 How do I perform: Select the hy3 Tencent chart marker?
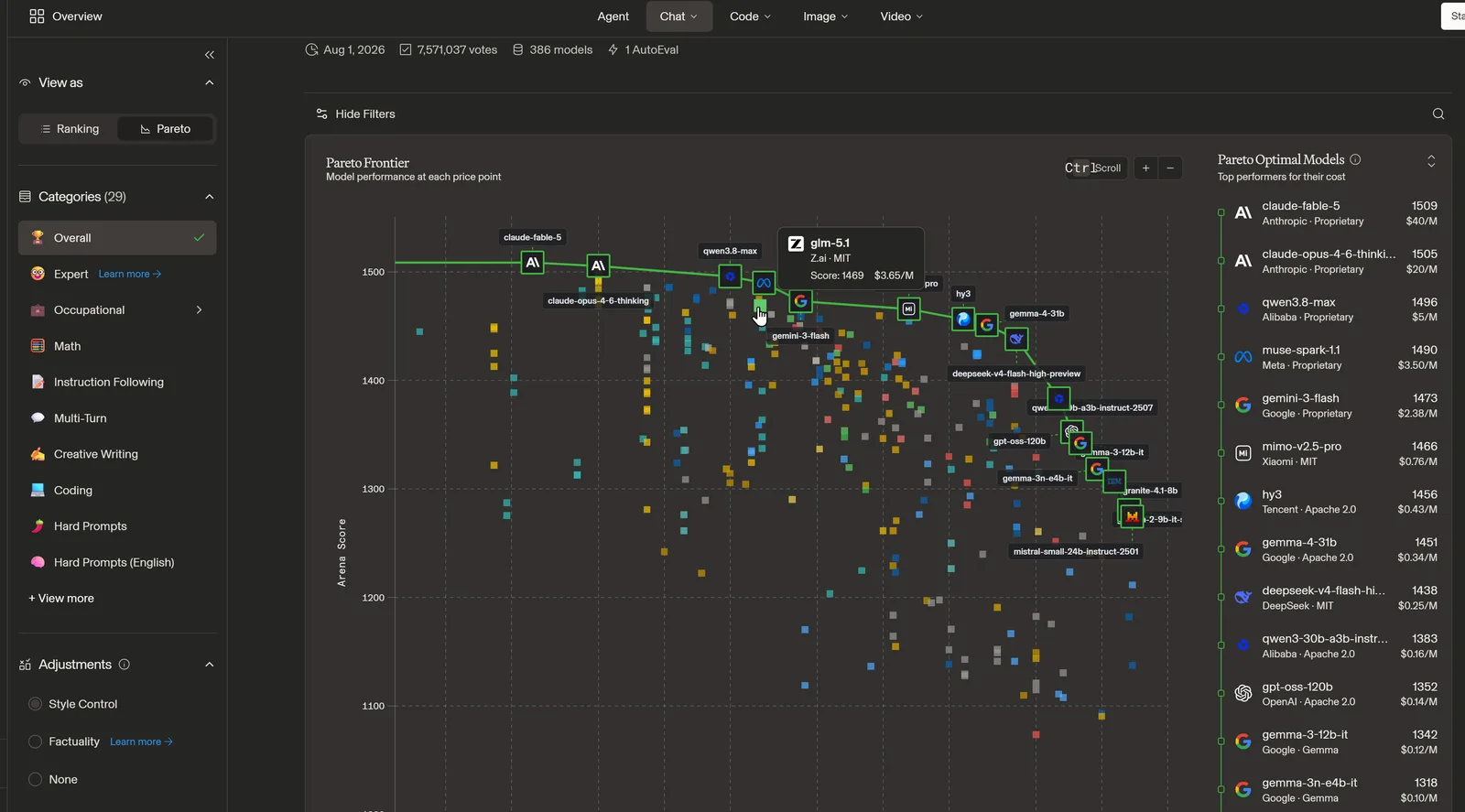tap(963, 319)
